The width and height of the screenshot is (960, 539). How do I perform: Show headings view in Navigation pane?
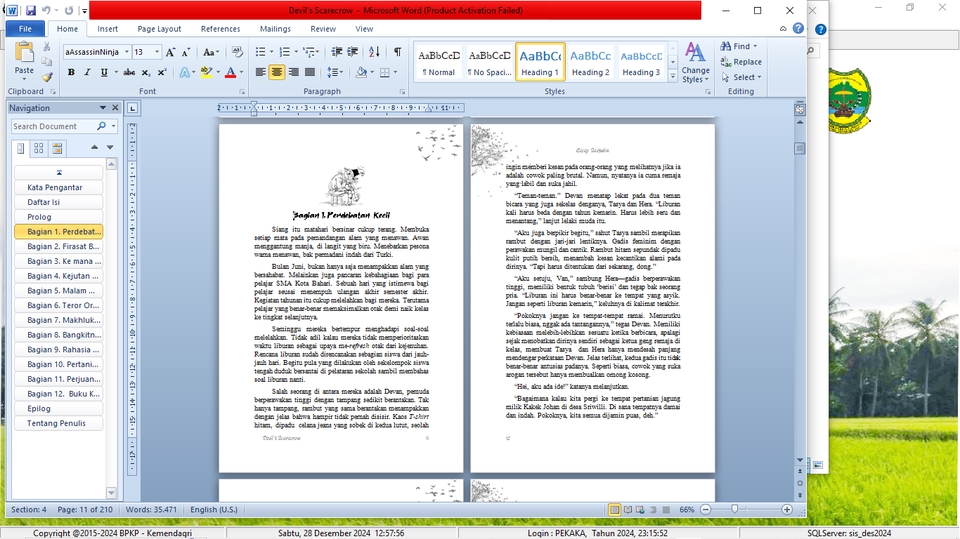pos(21,148)
